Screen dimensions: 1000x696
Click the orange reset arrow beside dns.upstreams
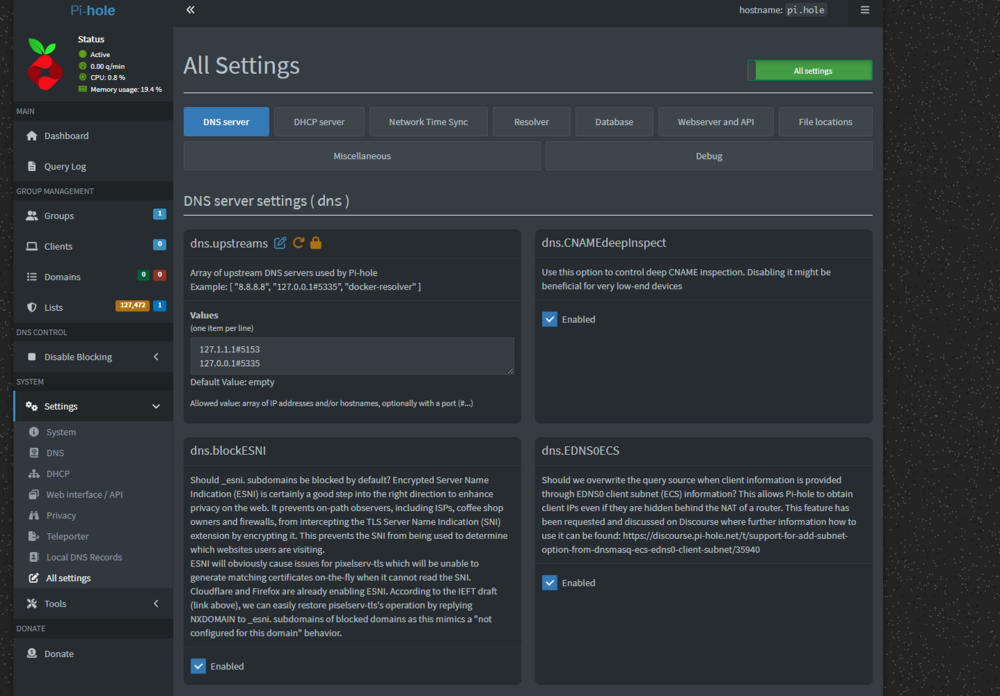click(298, 243)
